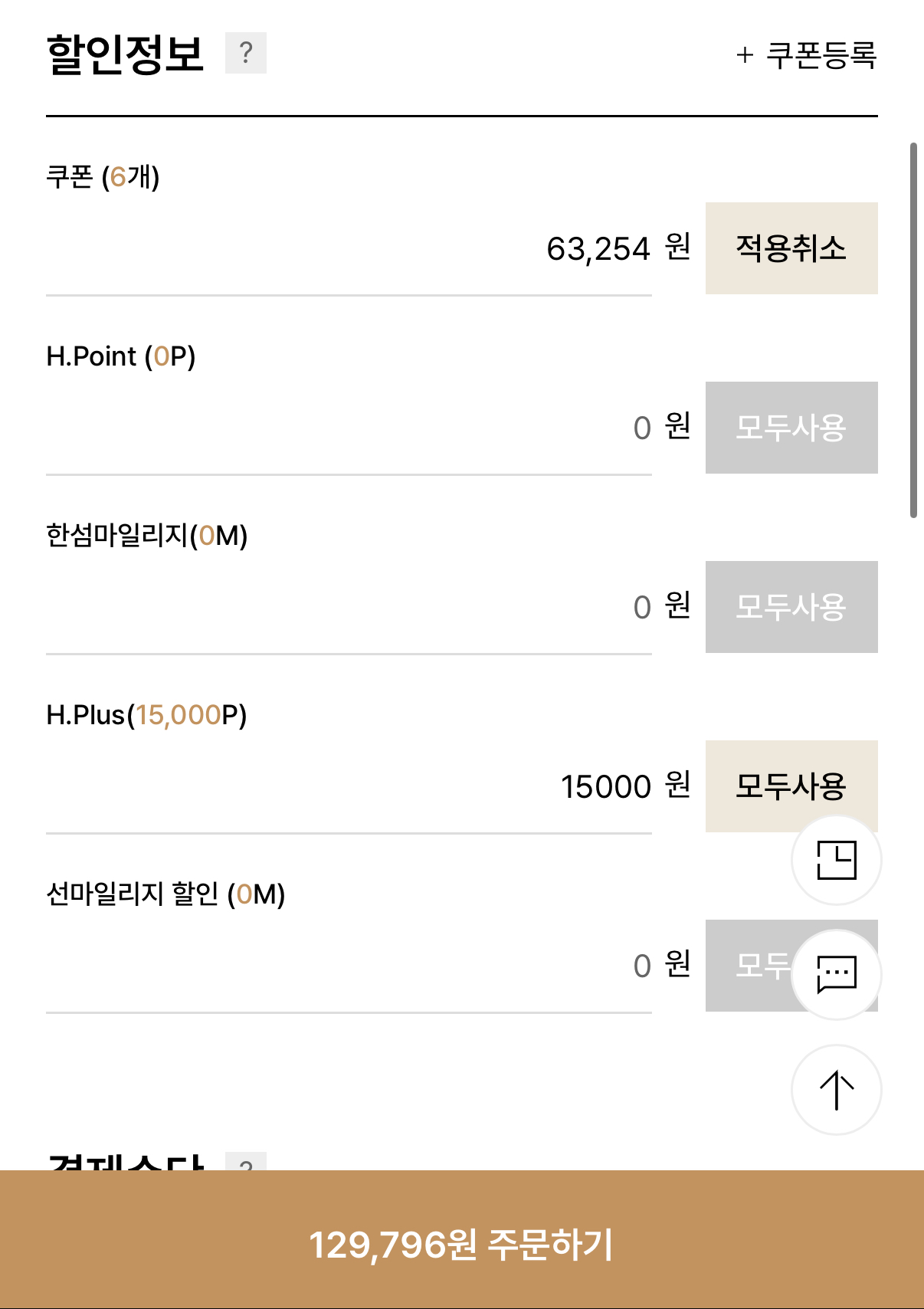Tap the scroll-to-top arrow icon

point(836,1090)
